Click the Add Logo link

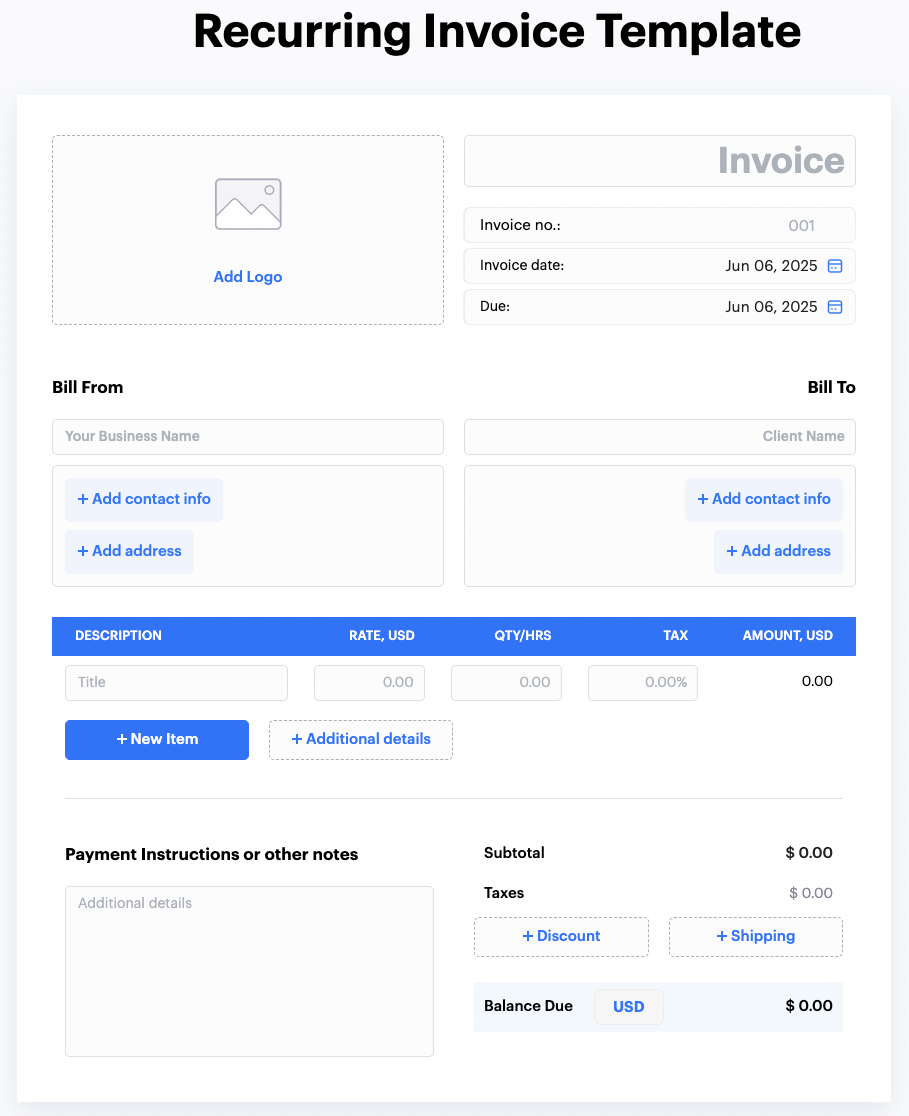point(248,277)
